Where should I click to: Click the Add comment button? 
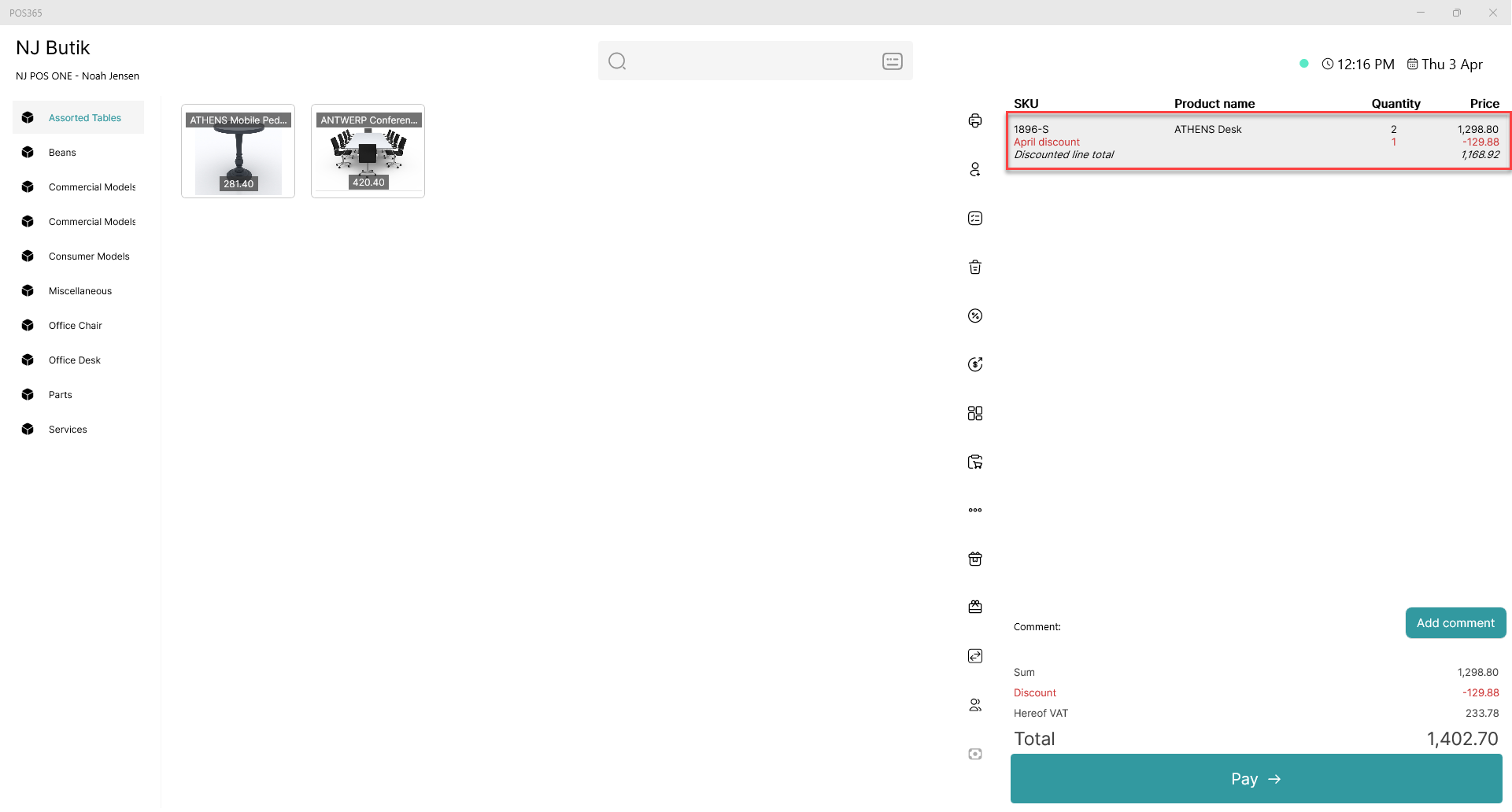1455,623
